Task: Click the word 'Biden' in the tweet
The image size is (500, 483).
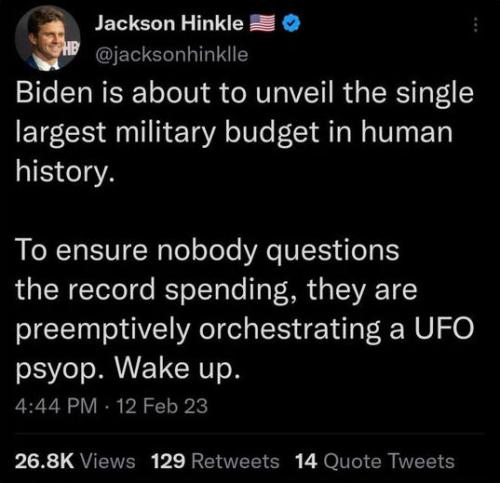Action: pyautogui.click(x=54, y=93)
